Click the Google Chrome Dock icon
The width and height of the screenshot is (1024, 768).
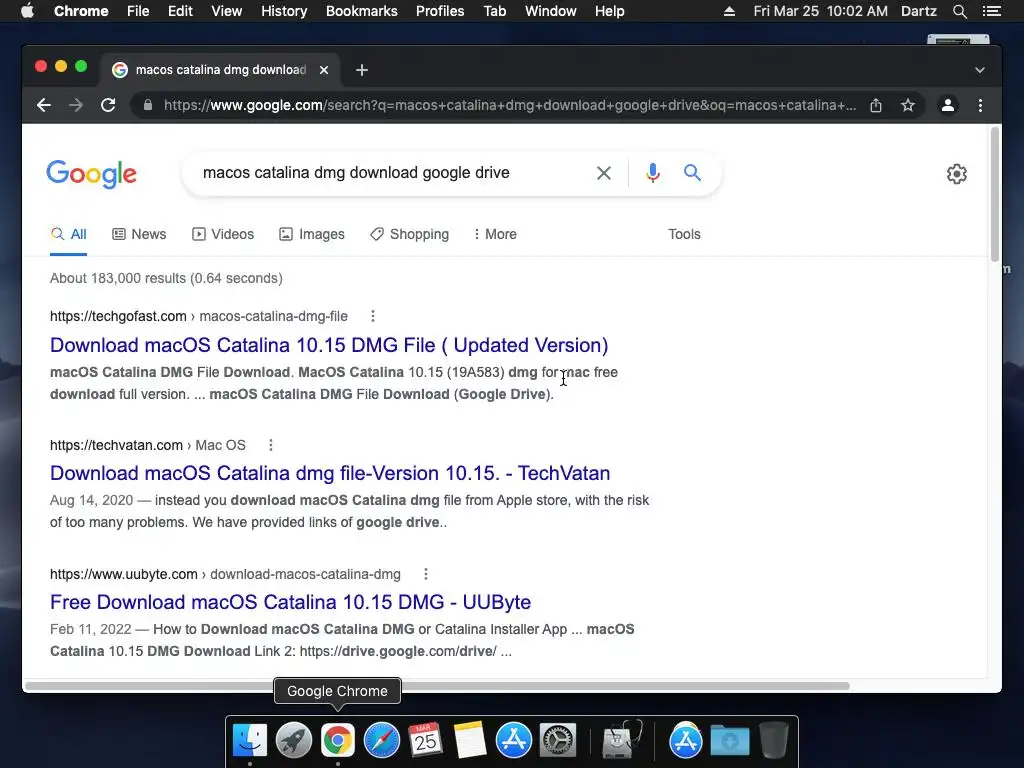pyautogui.click(x=338, y=740)
